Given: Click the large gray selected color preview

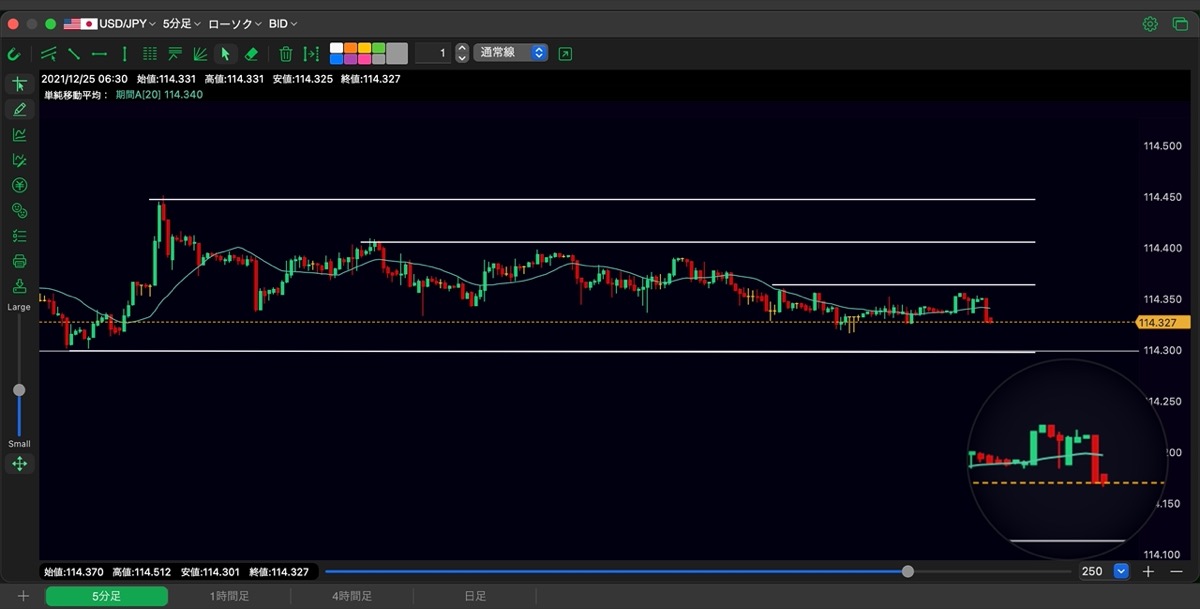Looking at the screenshot, I should 397,53.
